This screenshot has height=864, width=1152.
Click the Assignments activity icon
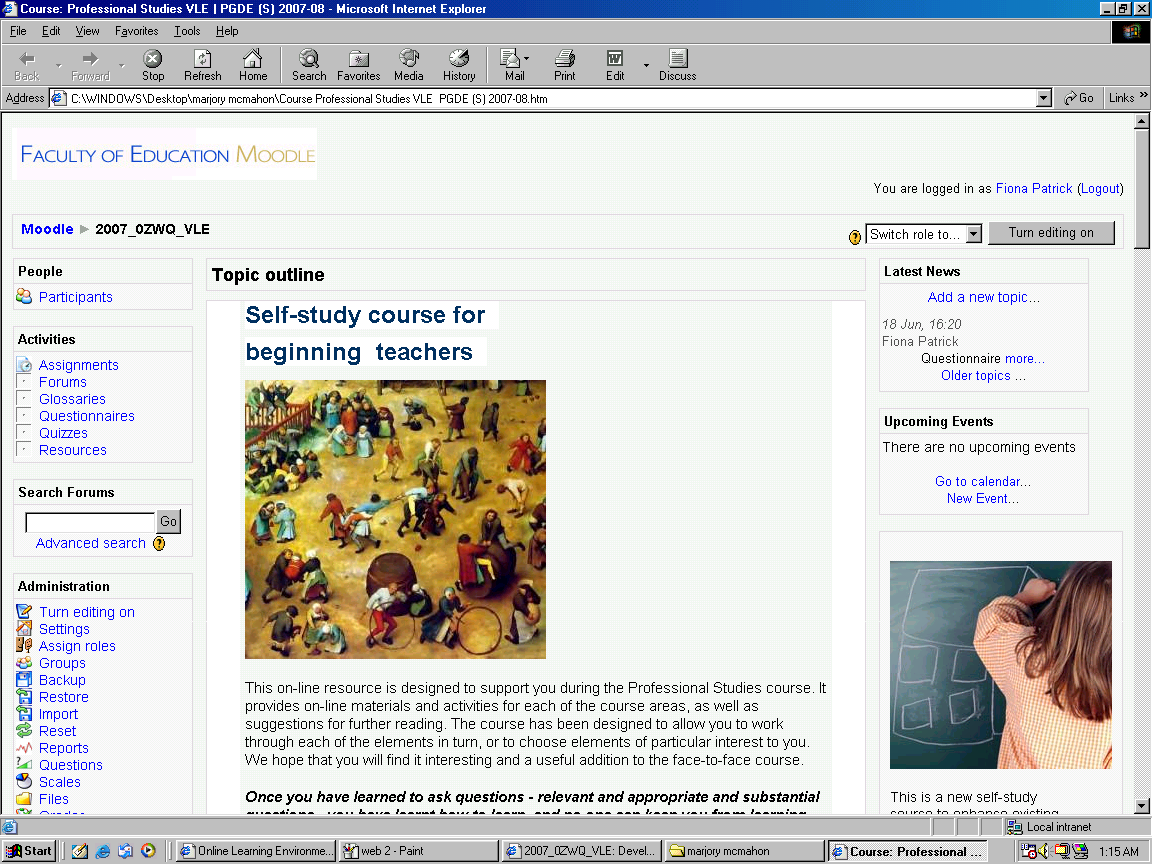tap(24, 364)
